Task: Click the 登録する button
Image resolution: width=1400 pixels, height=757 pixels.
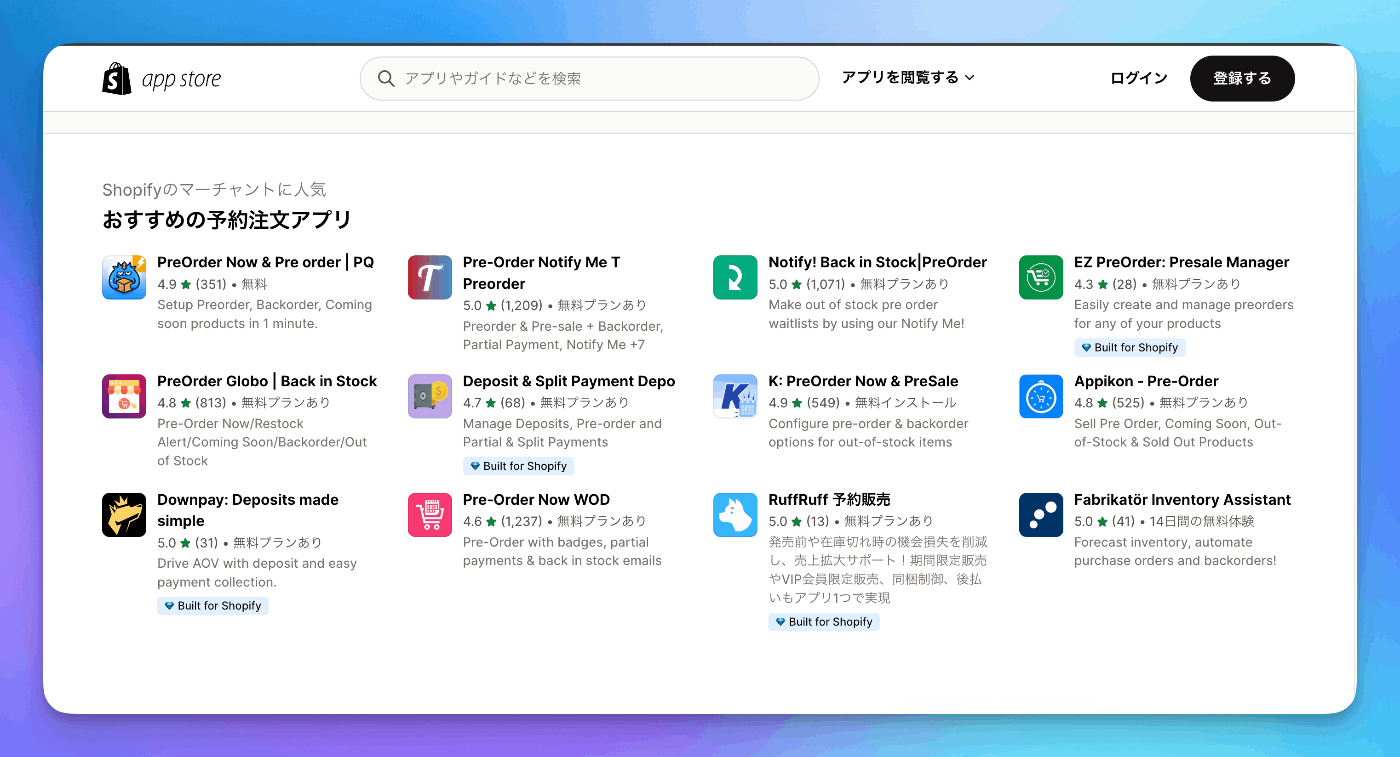Action: coord(1242,78)
